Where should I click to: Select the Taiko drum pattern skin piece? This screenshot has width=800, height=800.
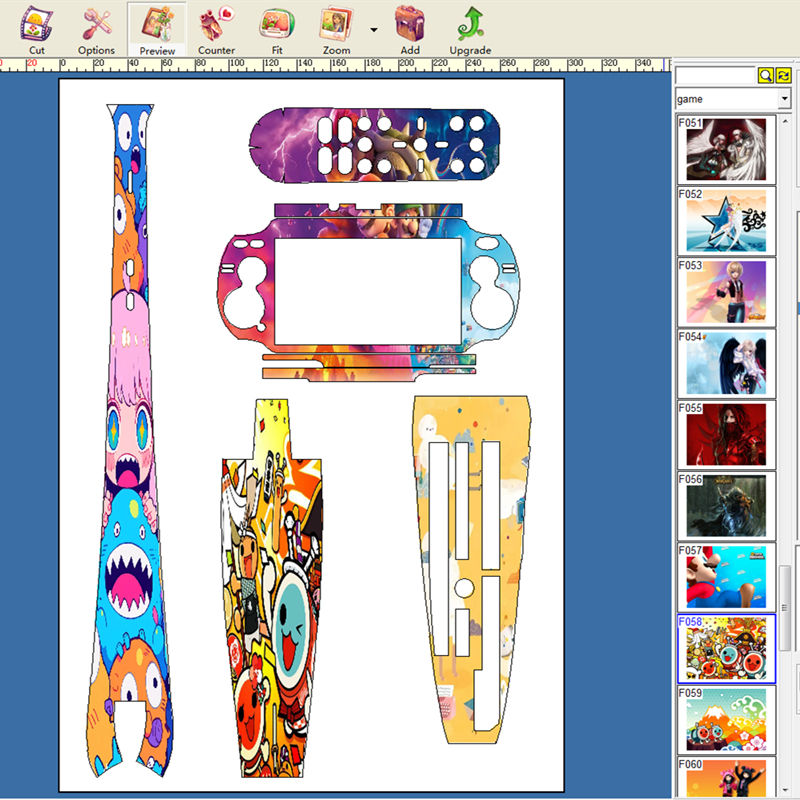point(272,588)
